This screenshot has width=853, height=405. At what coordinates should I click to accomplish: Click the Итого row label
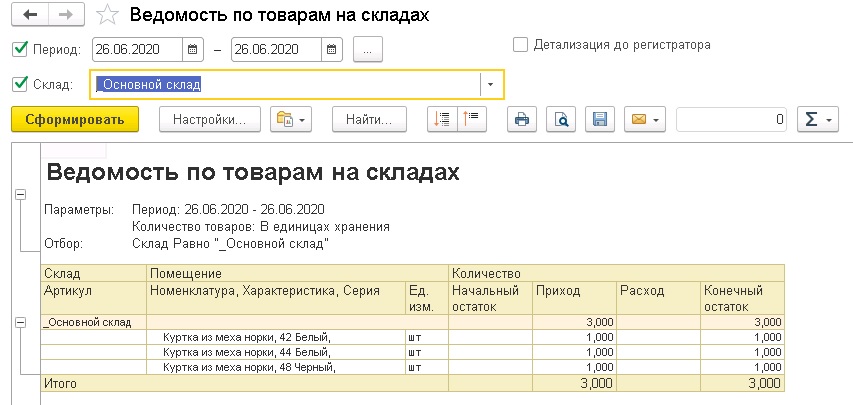(x=61, y=383)
